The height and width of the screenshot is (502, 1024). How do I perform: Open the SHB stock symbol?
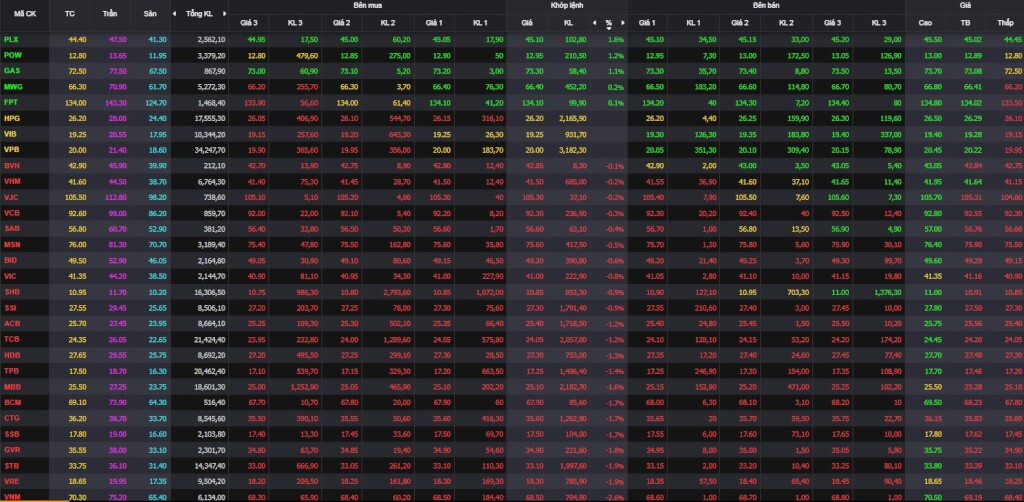pyautogui.click(x=11, y=292)
